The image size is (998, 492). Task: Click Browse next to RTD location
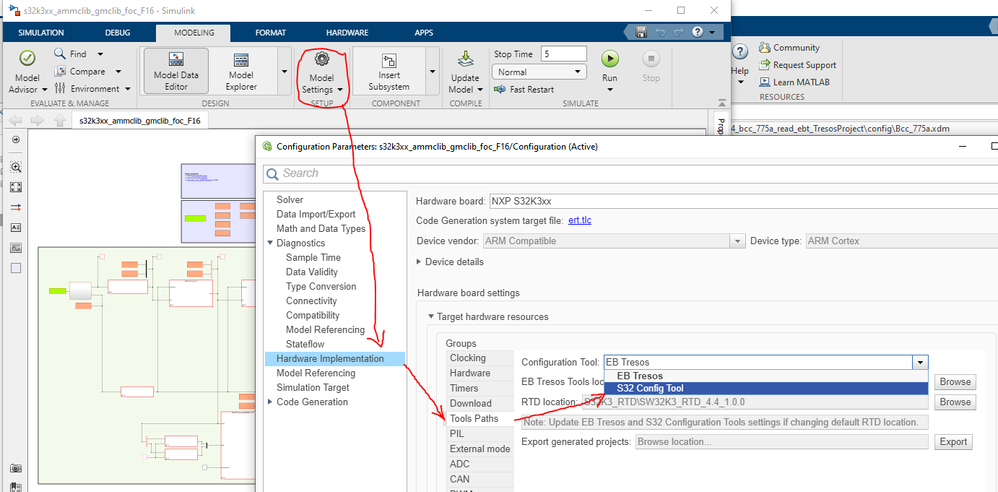click(x=955, y=402)
